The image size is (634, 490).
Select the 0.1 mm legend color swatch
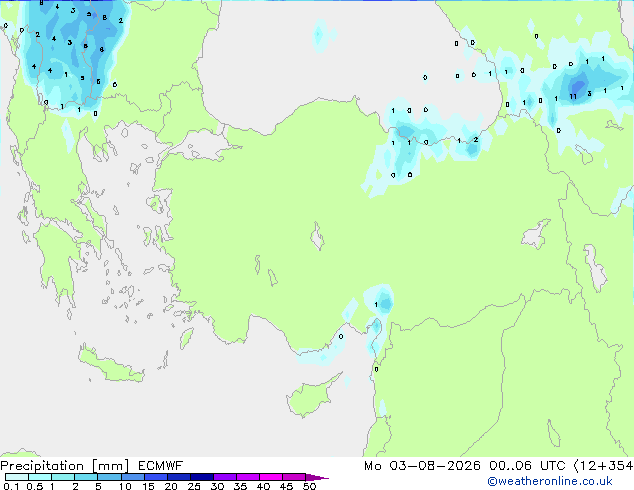tap(17, 477)
